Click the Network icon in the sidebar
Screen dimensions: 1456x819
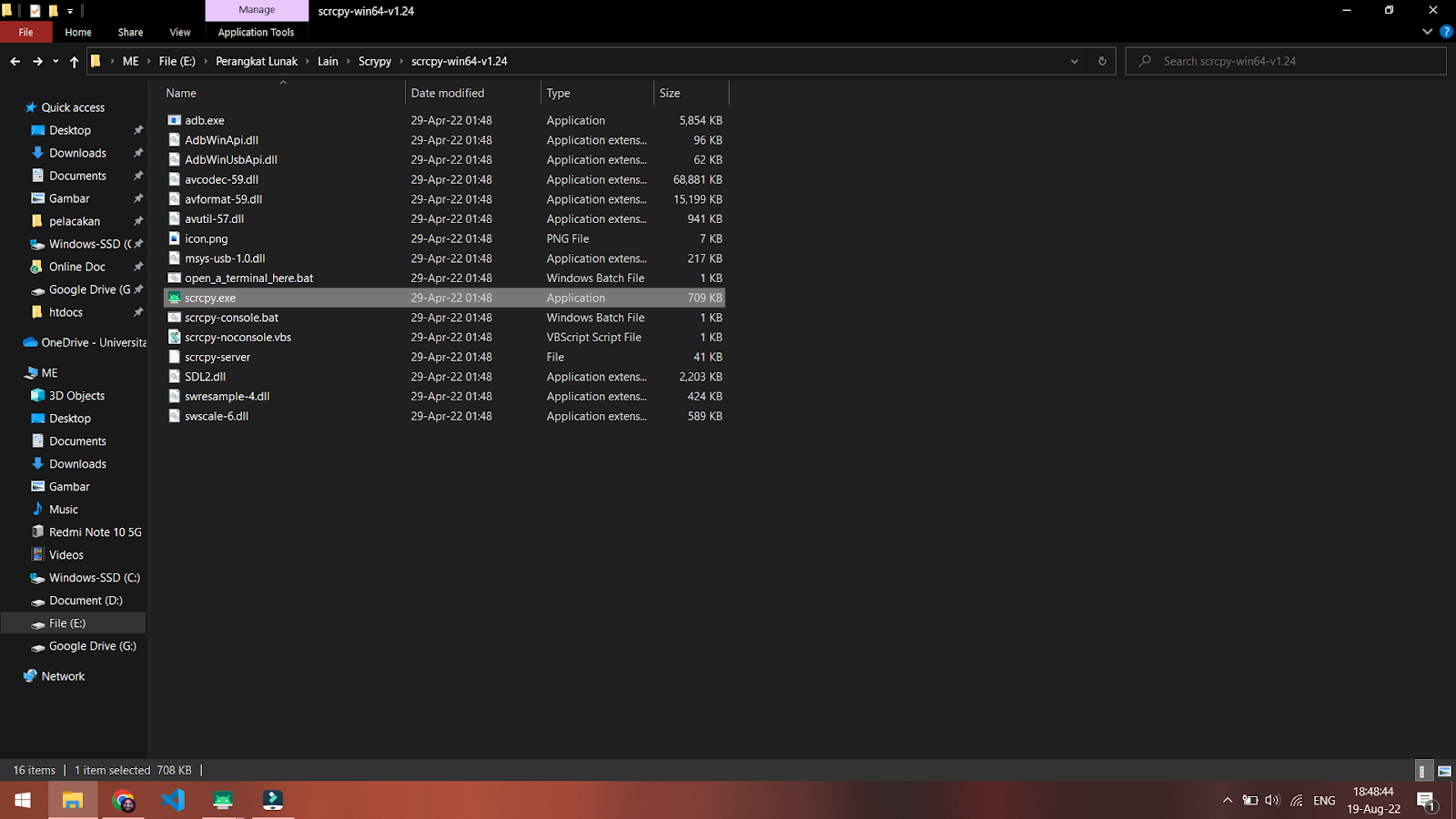tap(31, 676)
